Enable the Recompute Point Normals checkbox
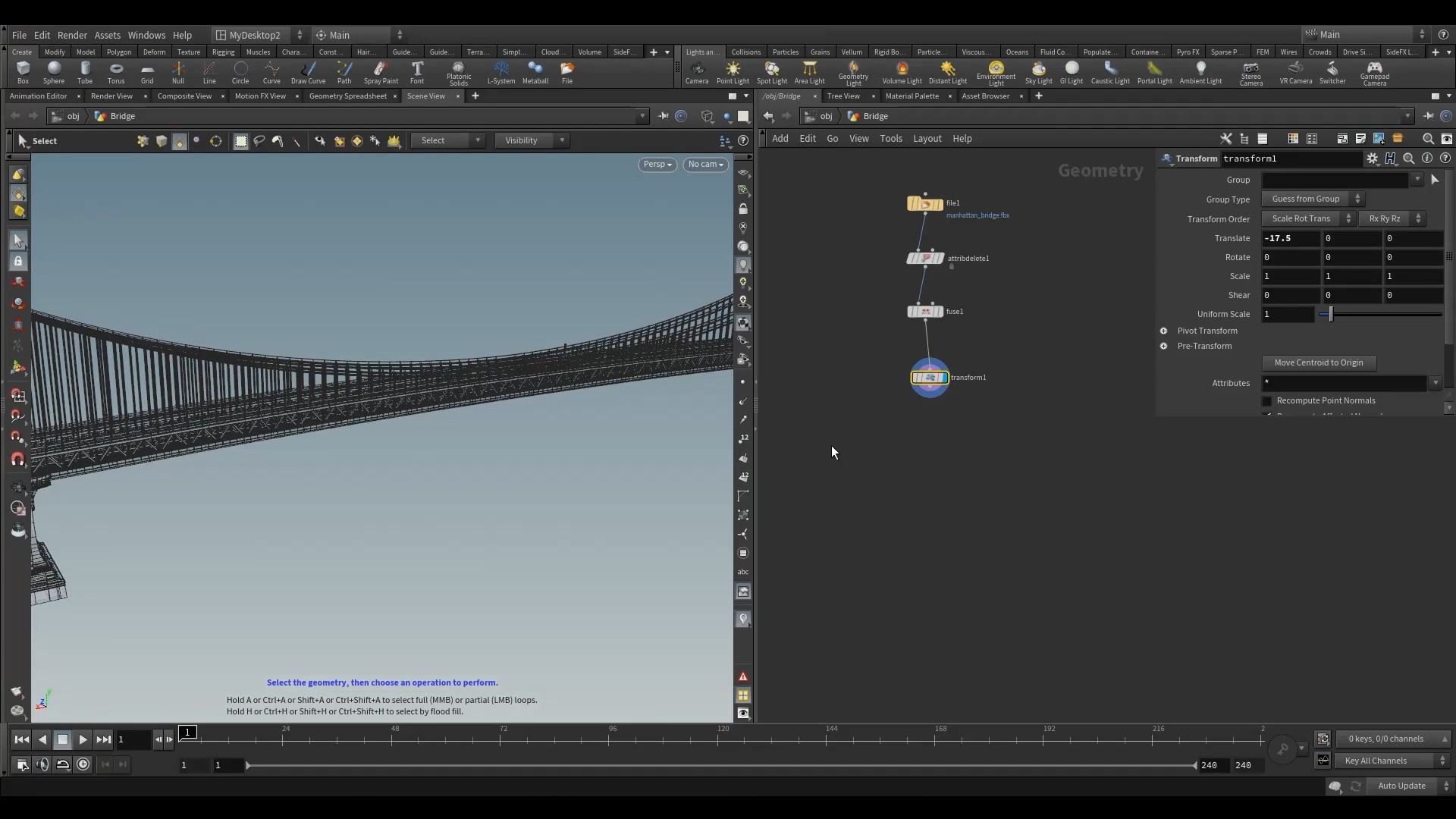This screenshot has height=819, width=1456. coord(1267,402)
